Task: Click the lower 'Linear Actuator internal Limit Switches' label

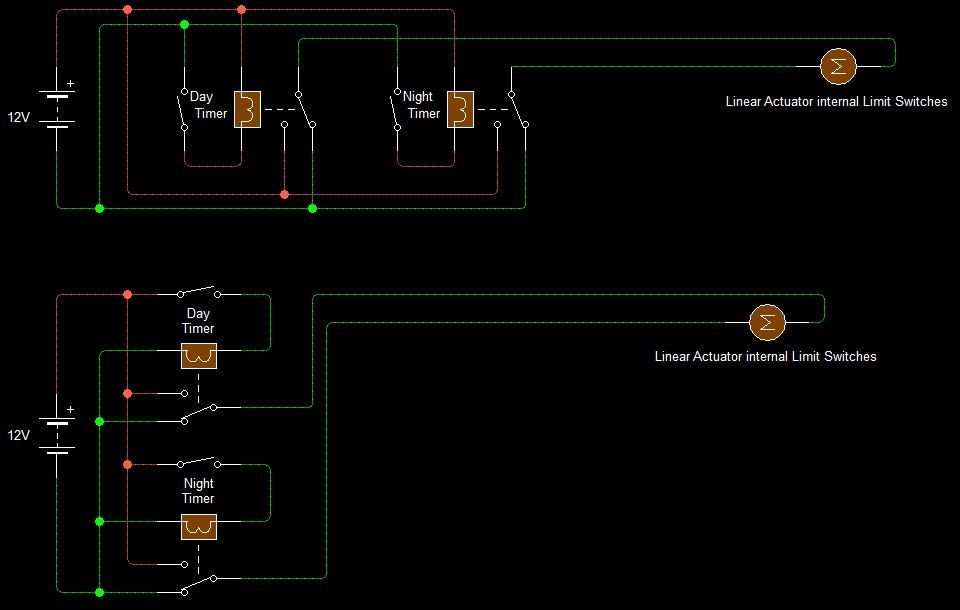Action: (x=765, y=356)
